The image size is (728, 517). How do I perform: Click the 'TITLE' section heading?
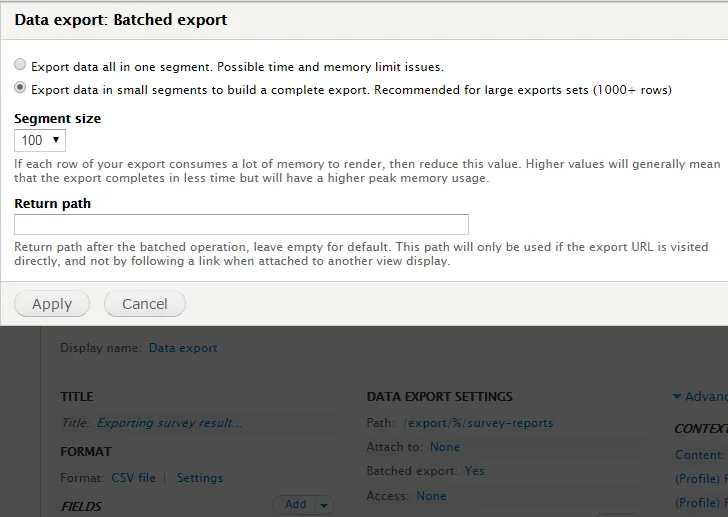77,397
